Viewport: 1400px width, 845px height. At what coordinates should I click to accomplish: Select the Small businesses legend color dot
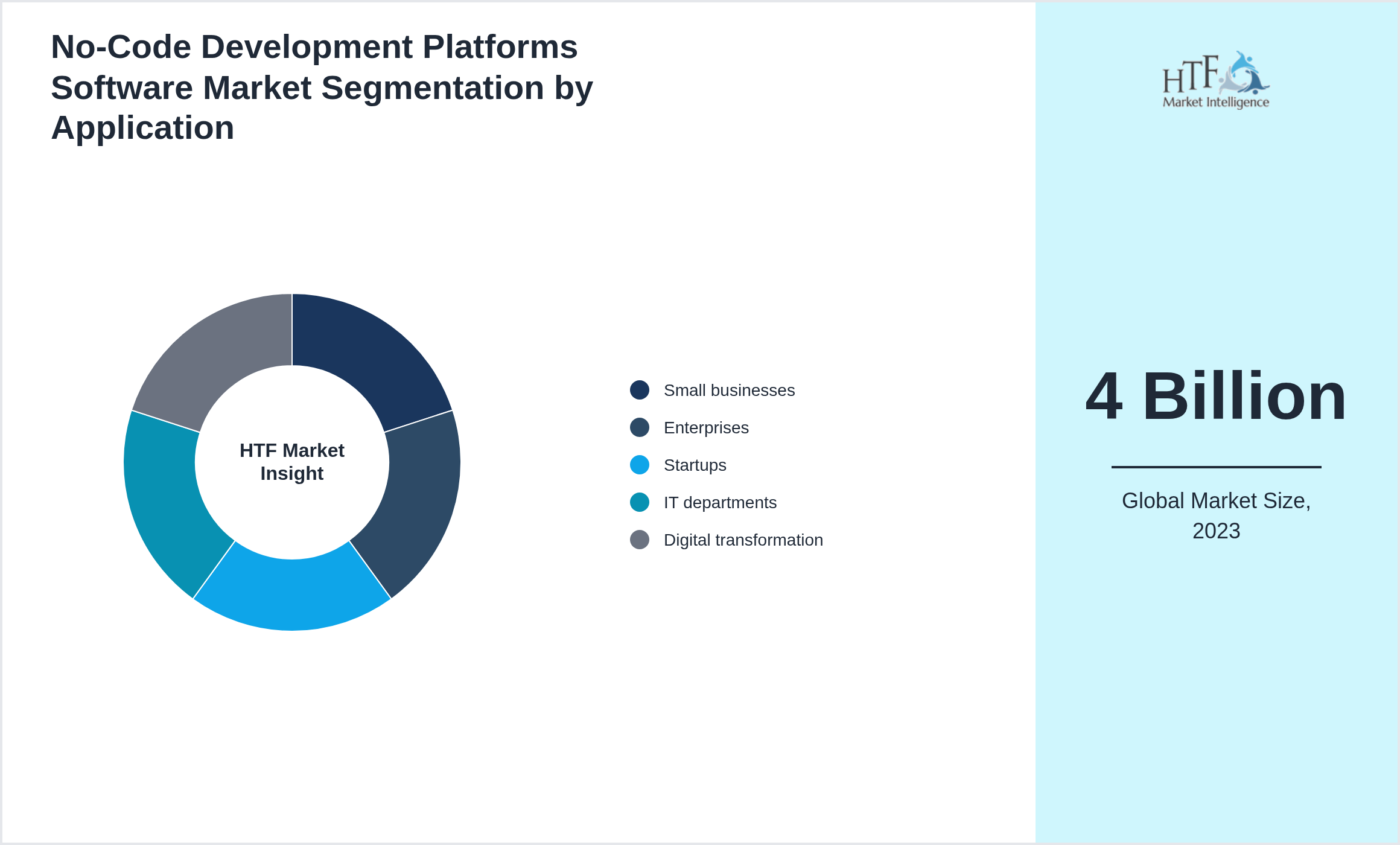tap(639, 390)
